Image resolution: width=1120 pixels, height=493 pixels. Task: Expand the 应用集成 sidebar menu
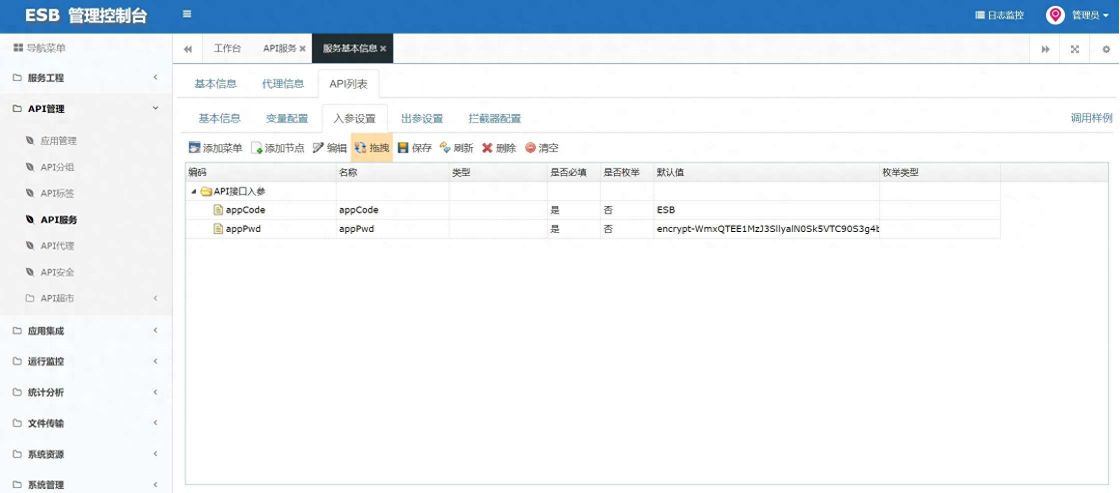[x=86, y=331]
